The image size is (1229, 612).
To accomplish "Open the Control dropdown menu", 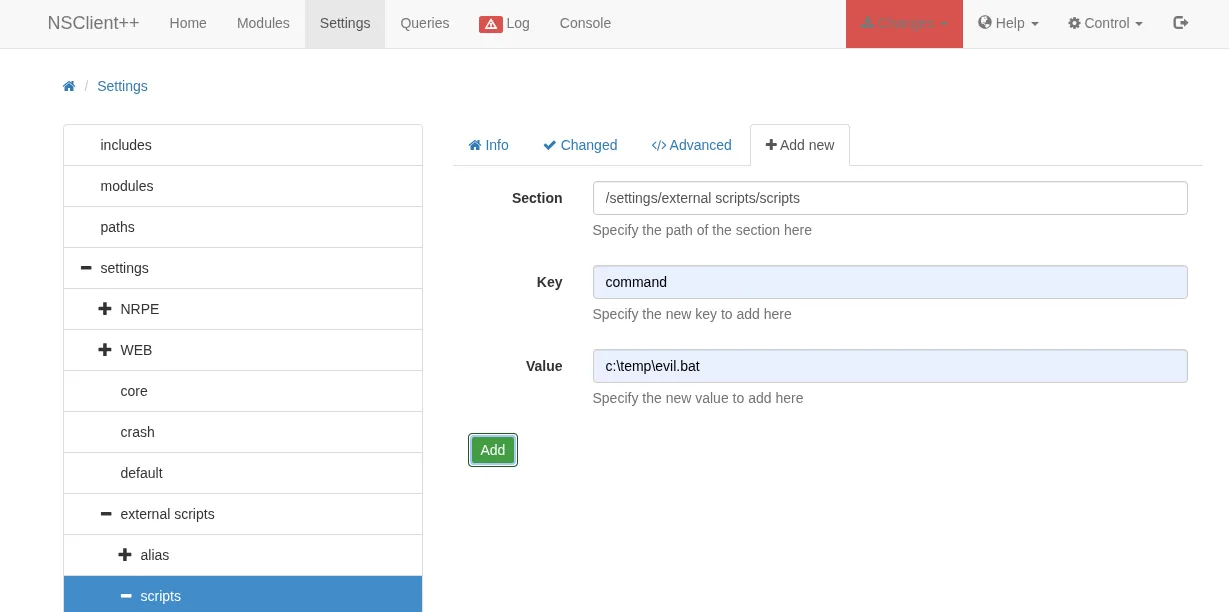I will tap(1105, 23).
